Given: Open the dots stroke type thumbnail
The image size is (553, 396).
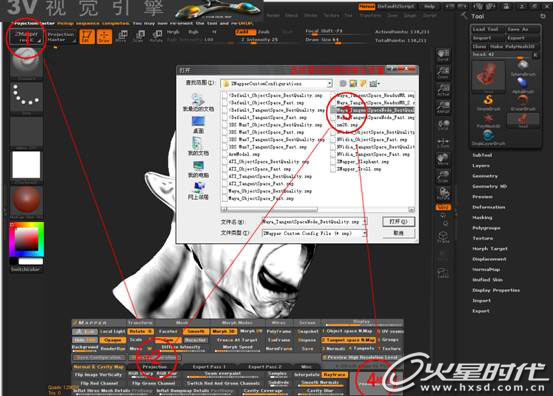Looking at the screenshot, I should tap(26, 97).
